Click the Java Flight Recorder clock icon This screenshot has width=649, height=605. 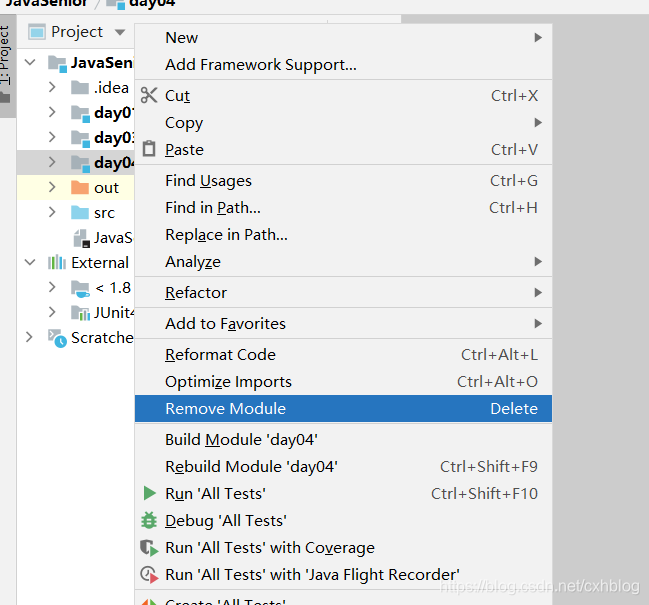(149, 574)
